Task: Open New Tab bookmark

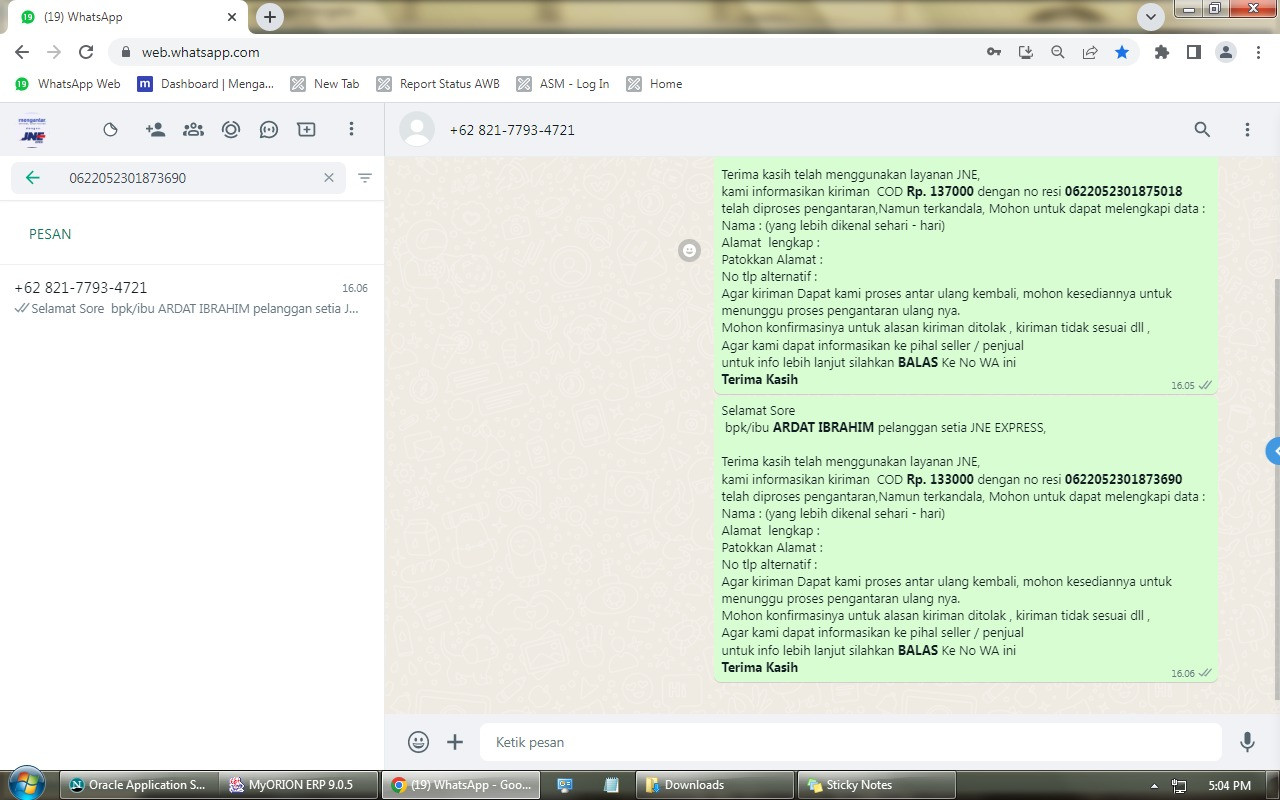Action: [x=325, y=84]
